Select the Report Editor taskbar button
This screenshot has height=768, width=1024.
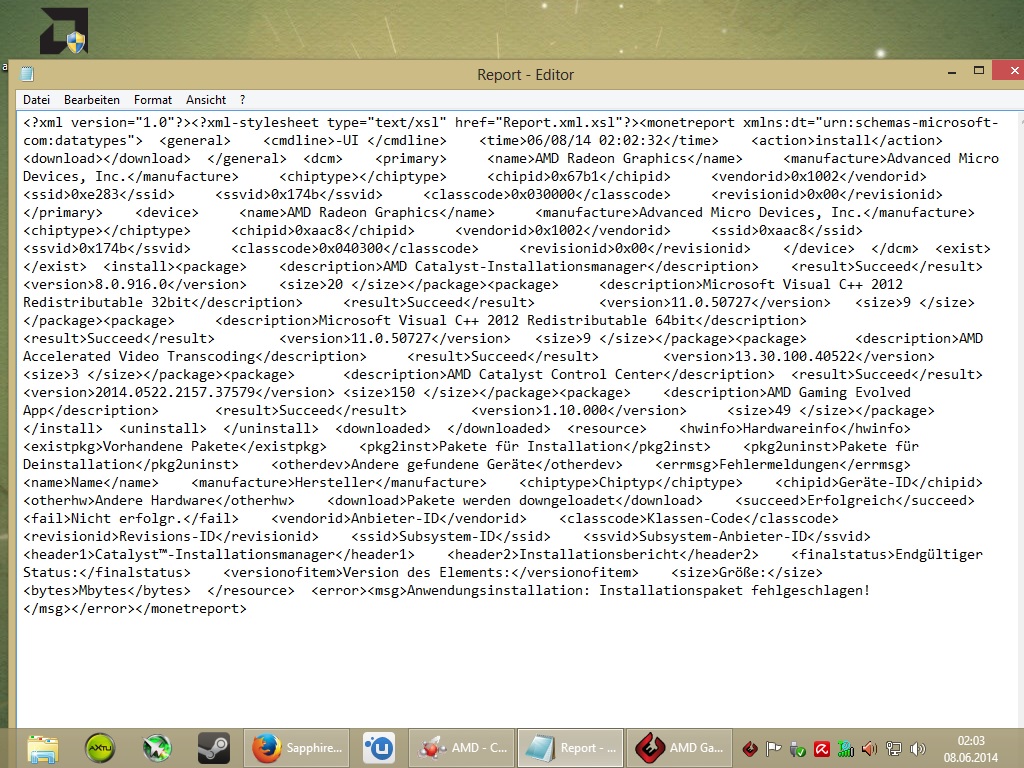(x=570, y=748)
